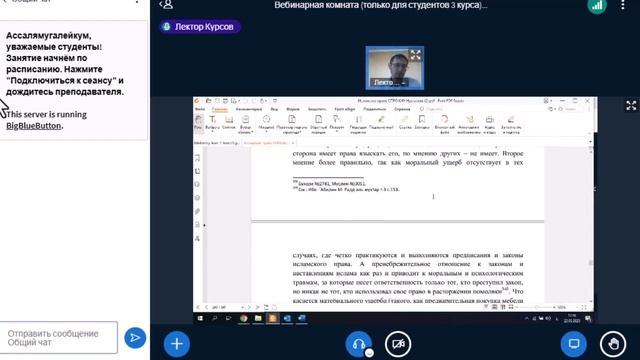
Task: Open File Explorer from the taskbar
Action: click(258, 318)
